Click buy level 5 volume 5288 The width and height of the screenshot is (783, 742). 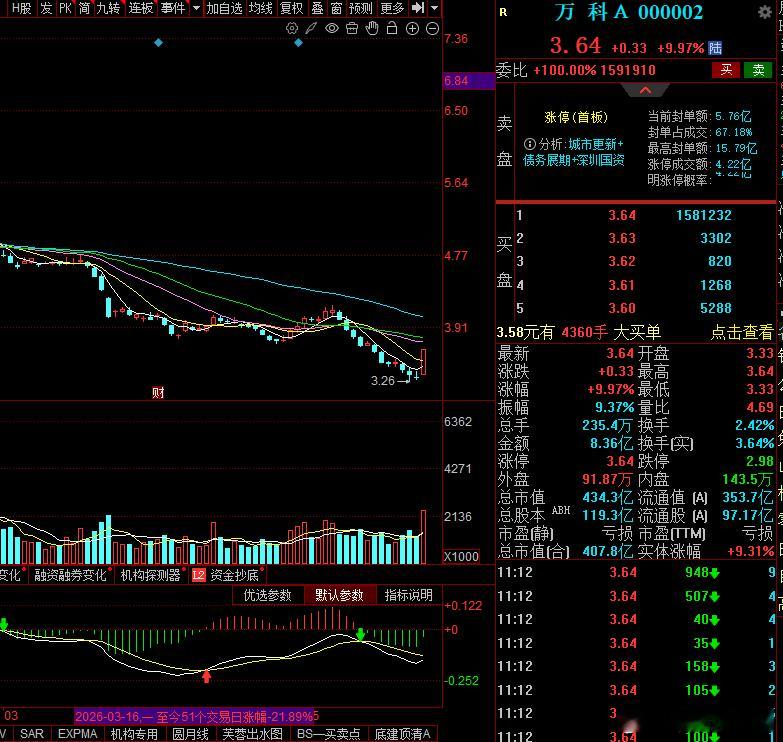pos(716,308)
